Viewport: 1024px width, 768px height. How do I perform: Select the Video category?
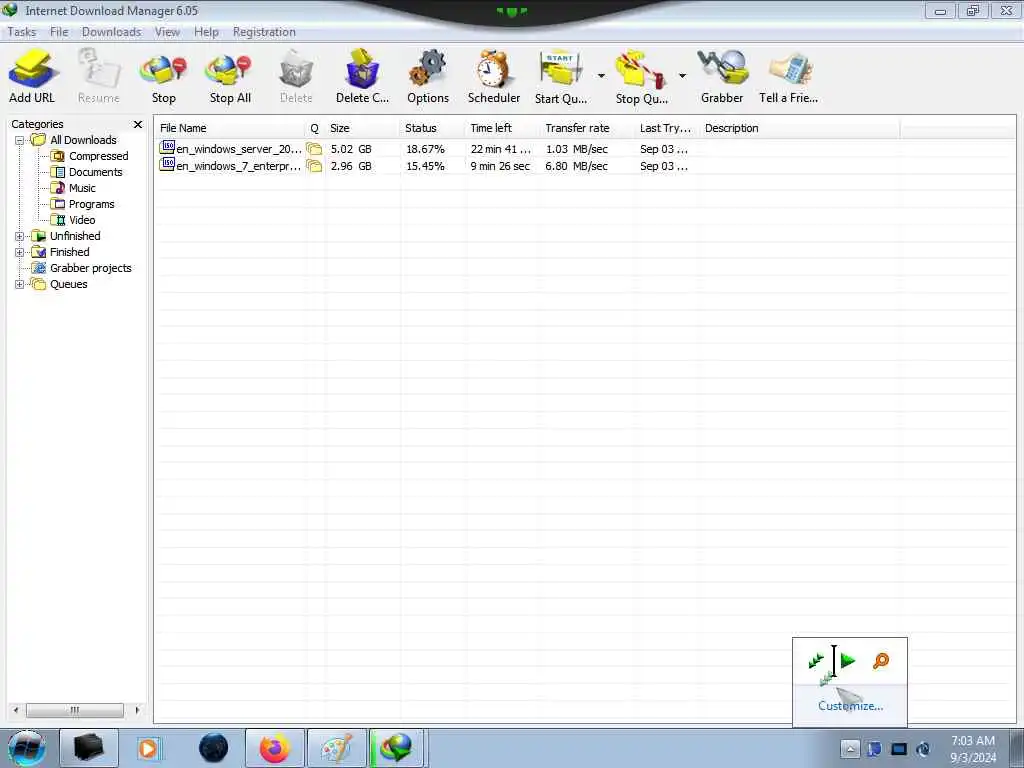click(82, 220)
